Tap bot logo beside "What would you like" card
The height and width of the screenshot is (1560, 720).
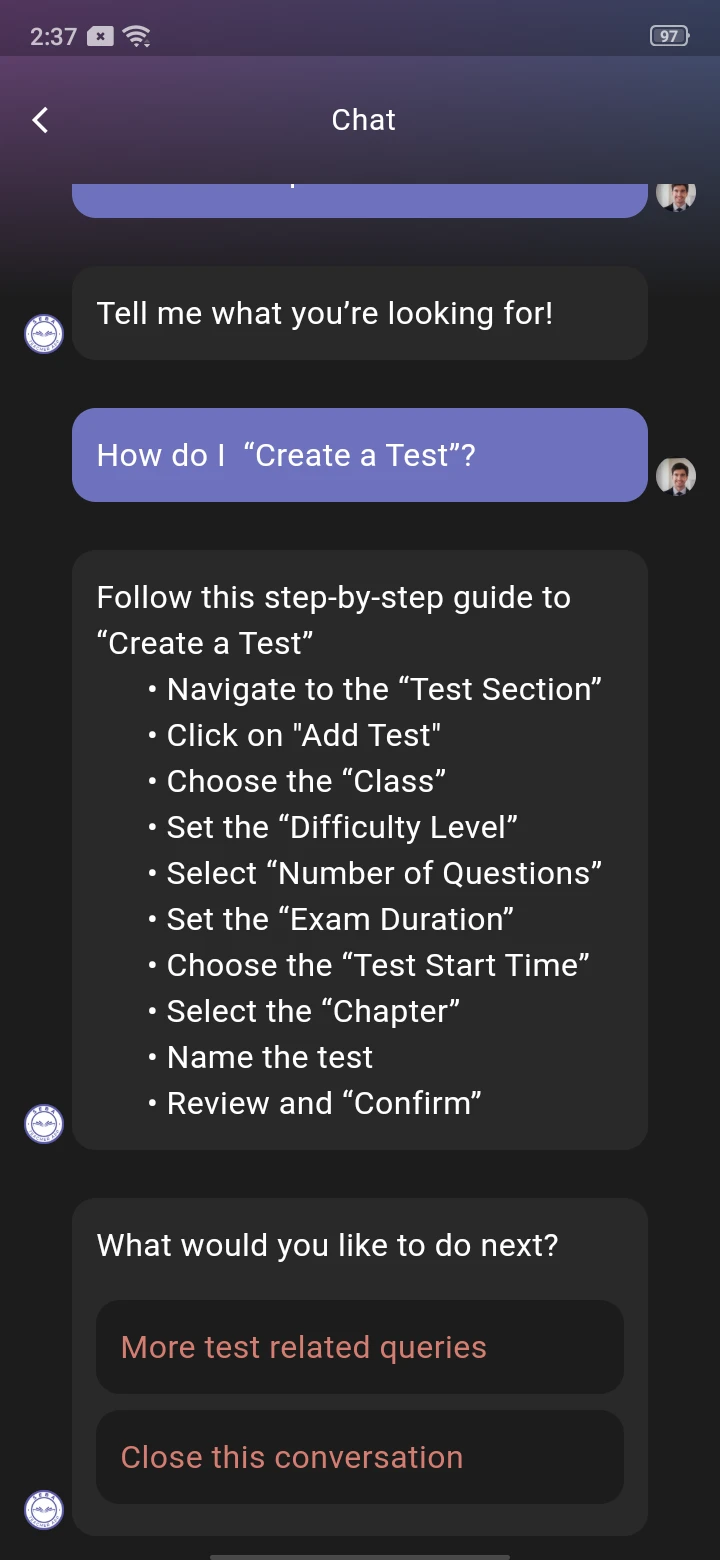(44, 1509)
